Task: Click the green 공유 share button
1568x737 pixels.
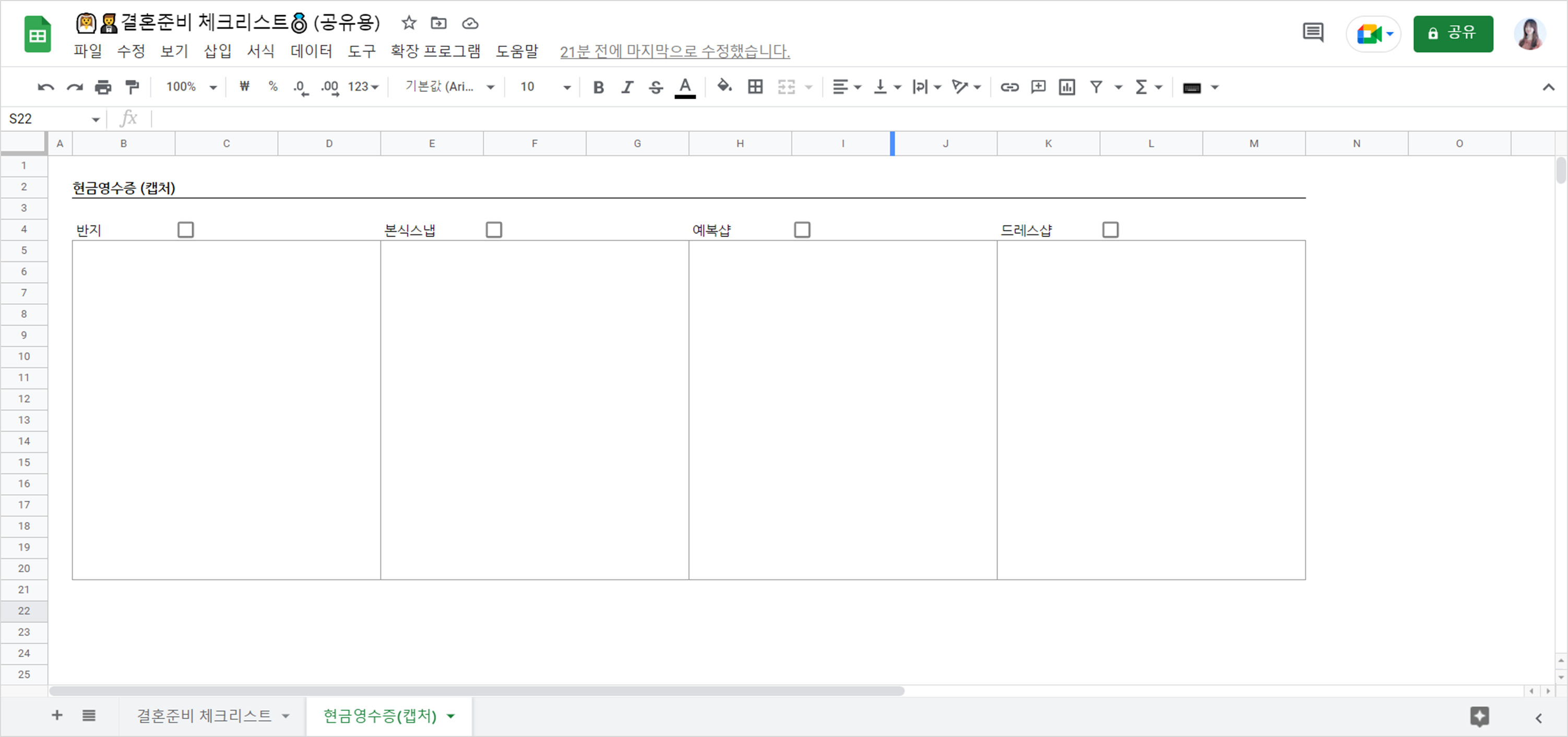Action: pos(1452,33)
